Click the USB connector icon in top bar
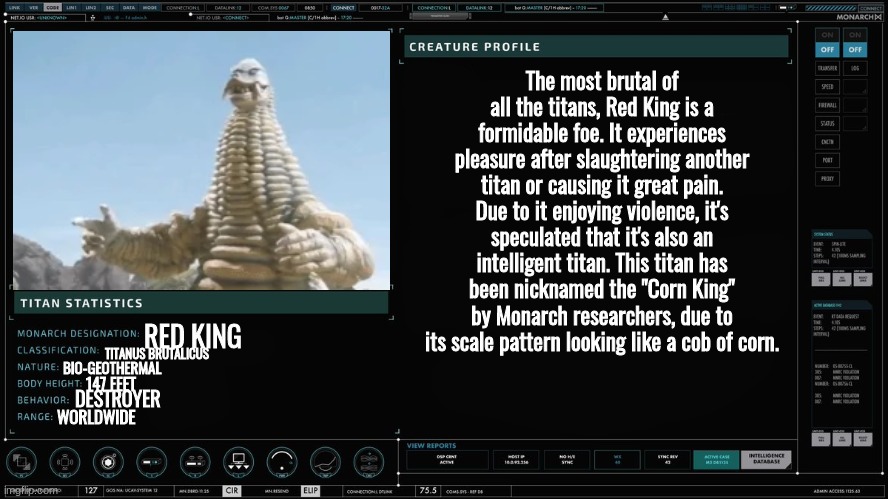Image resolution: width=888 pixels, height=499 pixels. (93, 18)
